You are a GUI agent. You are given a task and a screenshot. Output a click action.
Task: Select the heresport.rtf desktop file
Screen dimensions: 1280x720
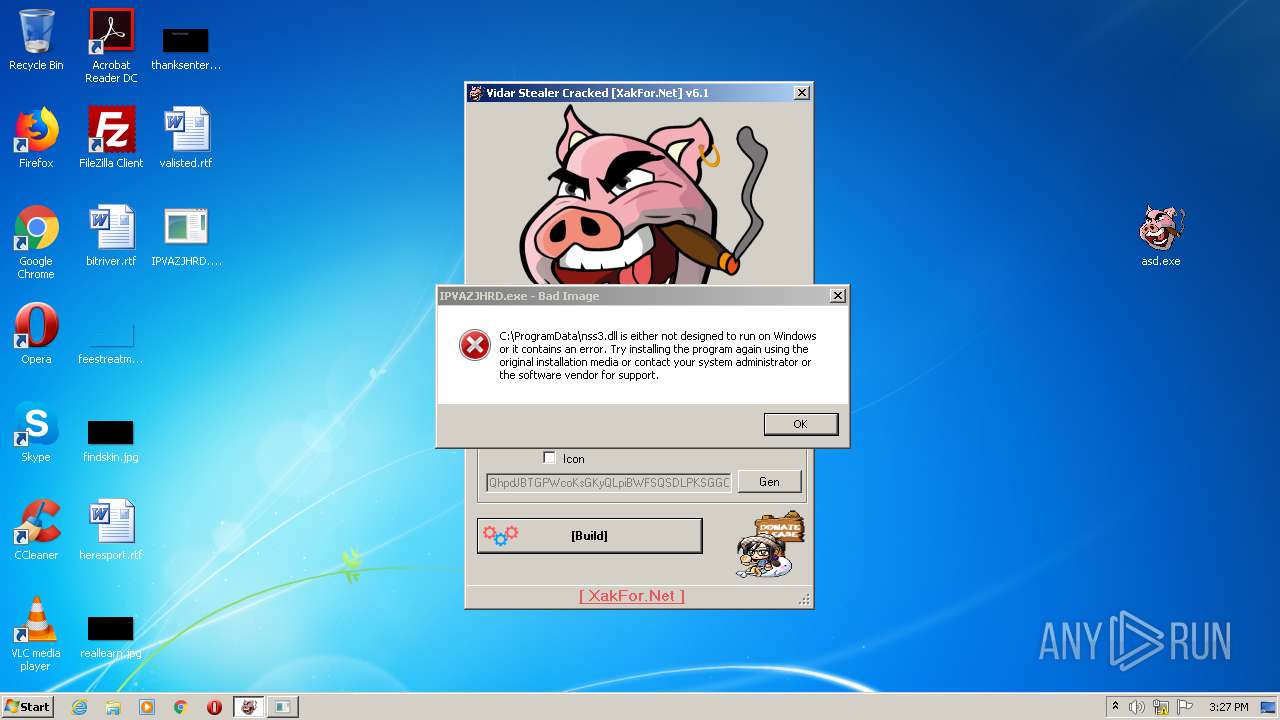coord(111,530)
